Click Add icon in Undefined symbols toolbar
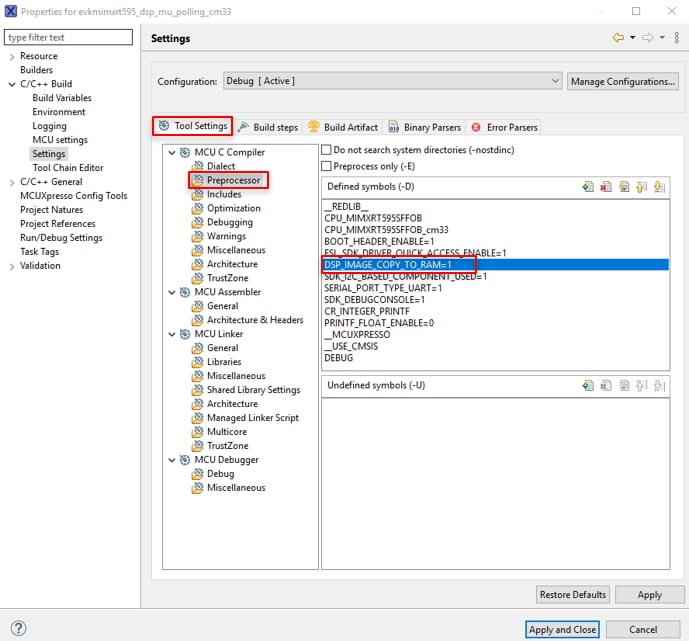 click(x=589, y=386)
